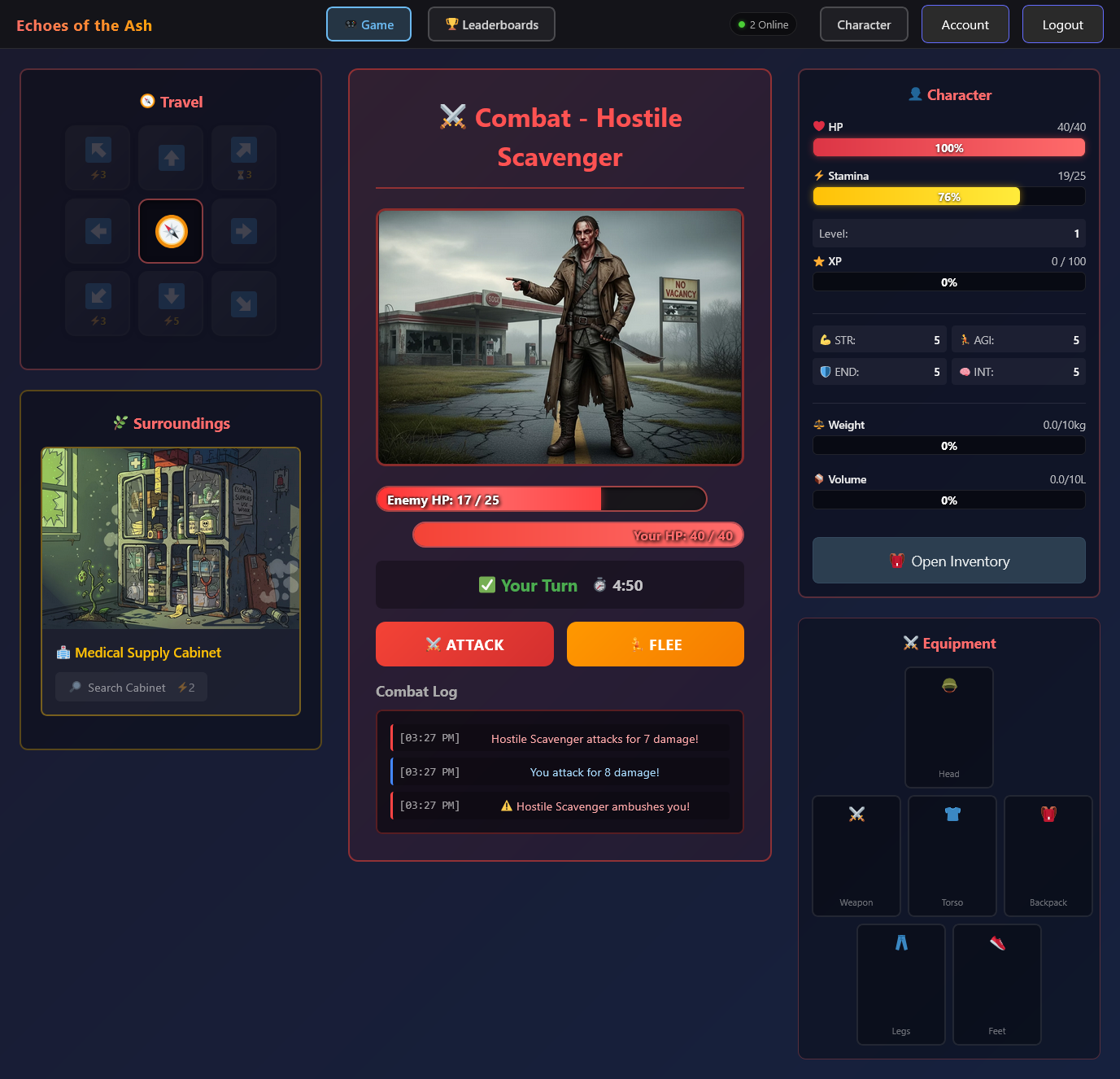Open the Torso equipment slot

click(952, 855)
